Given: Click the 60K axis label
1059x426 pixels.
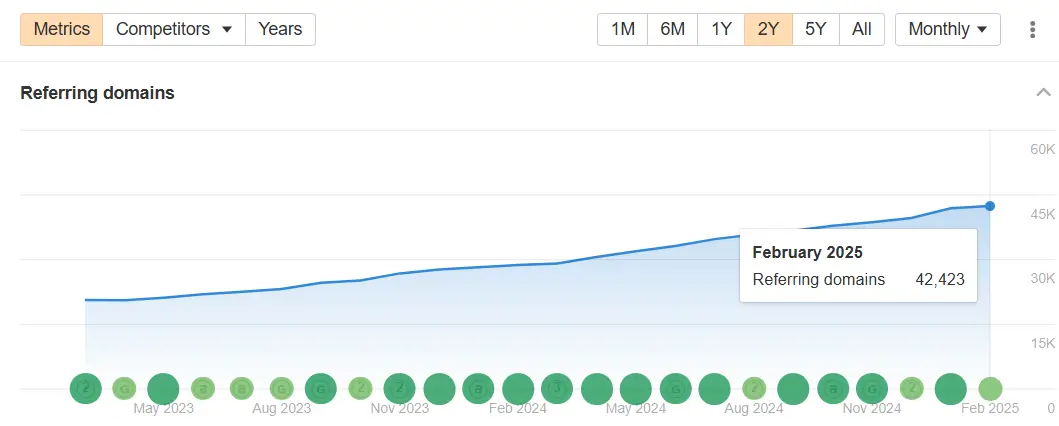Looking at the screenshot, I should 1043,149.
